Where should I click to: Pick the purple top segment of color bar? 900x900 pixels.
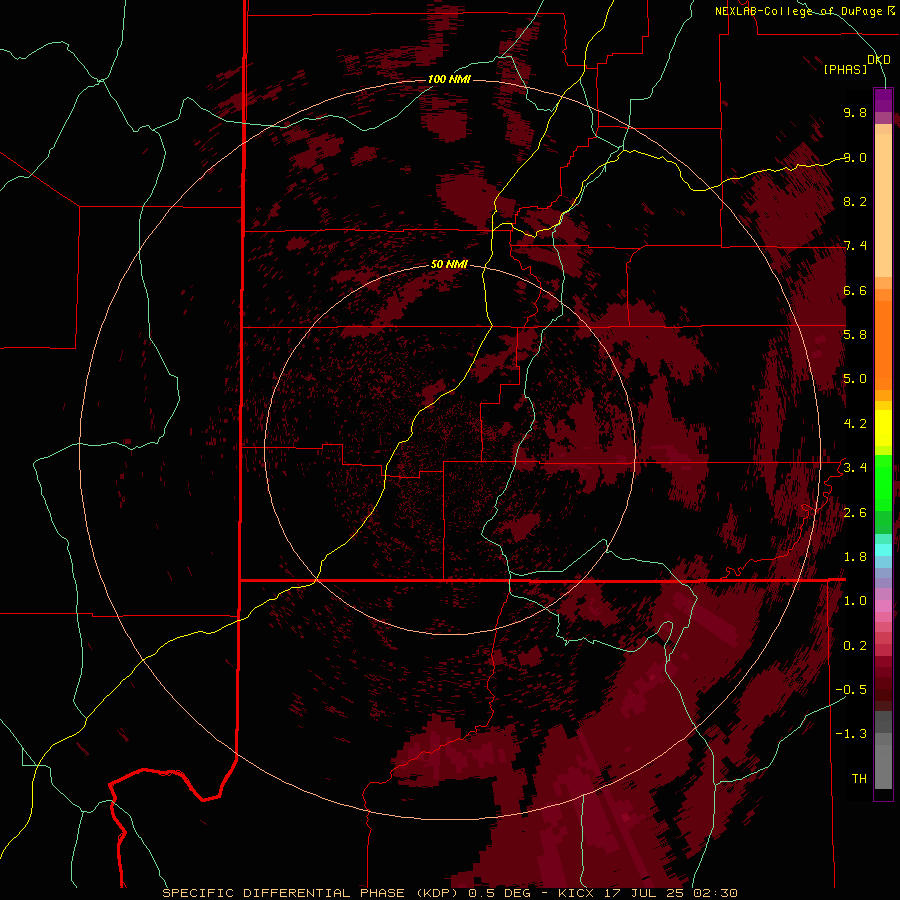point(883,100)
